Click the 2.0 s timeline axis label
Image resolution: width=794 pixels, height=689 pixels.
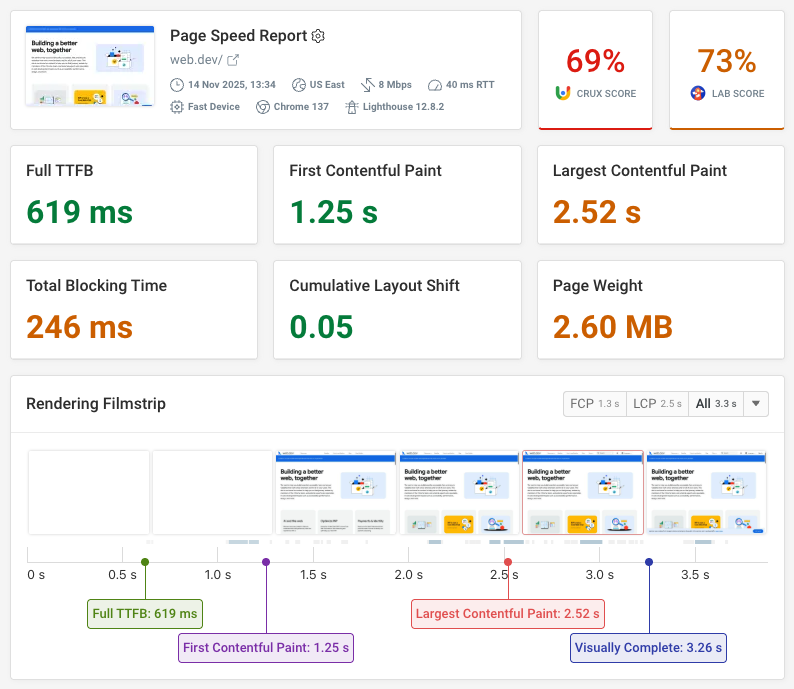click(409, 575)
